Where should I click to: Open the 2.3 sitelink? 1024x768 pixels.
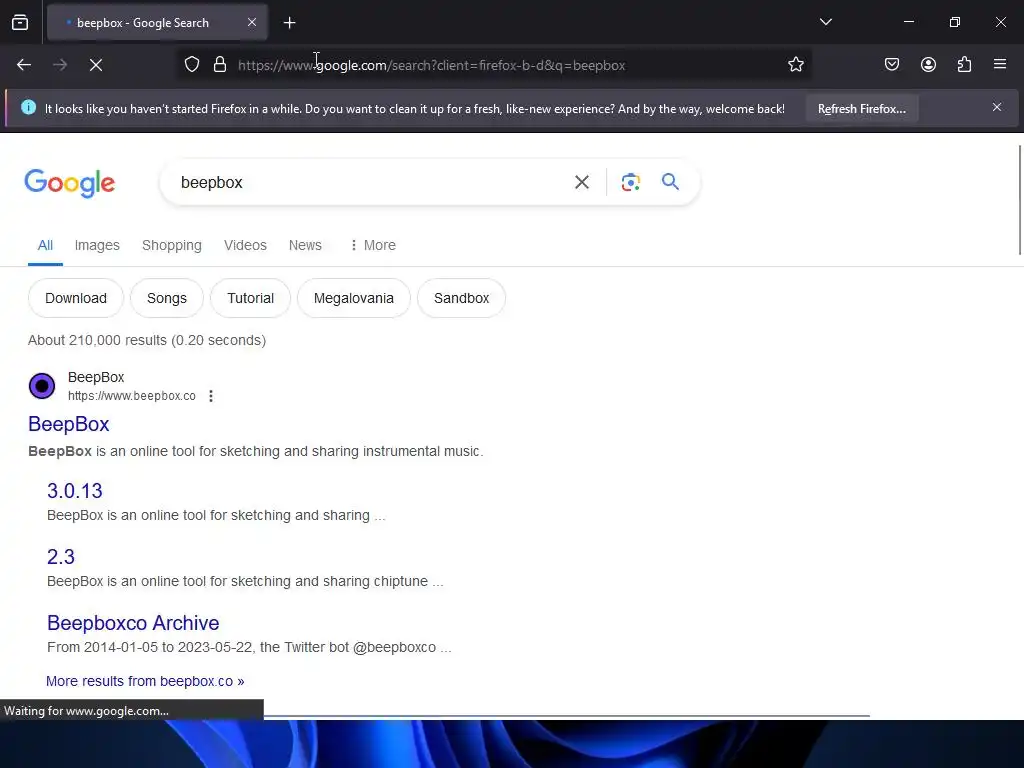pyautogui.click(x=61, y=557)
